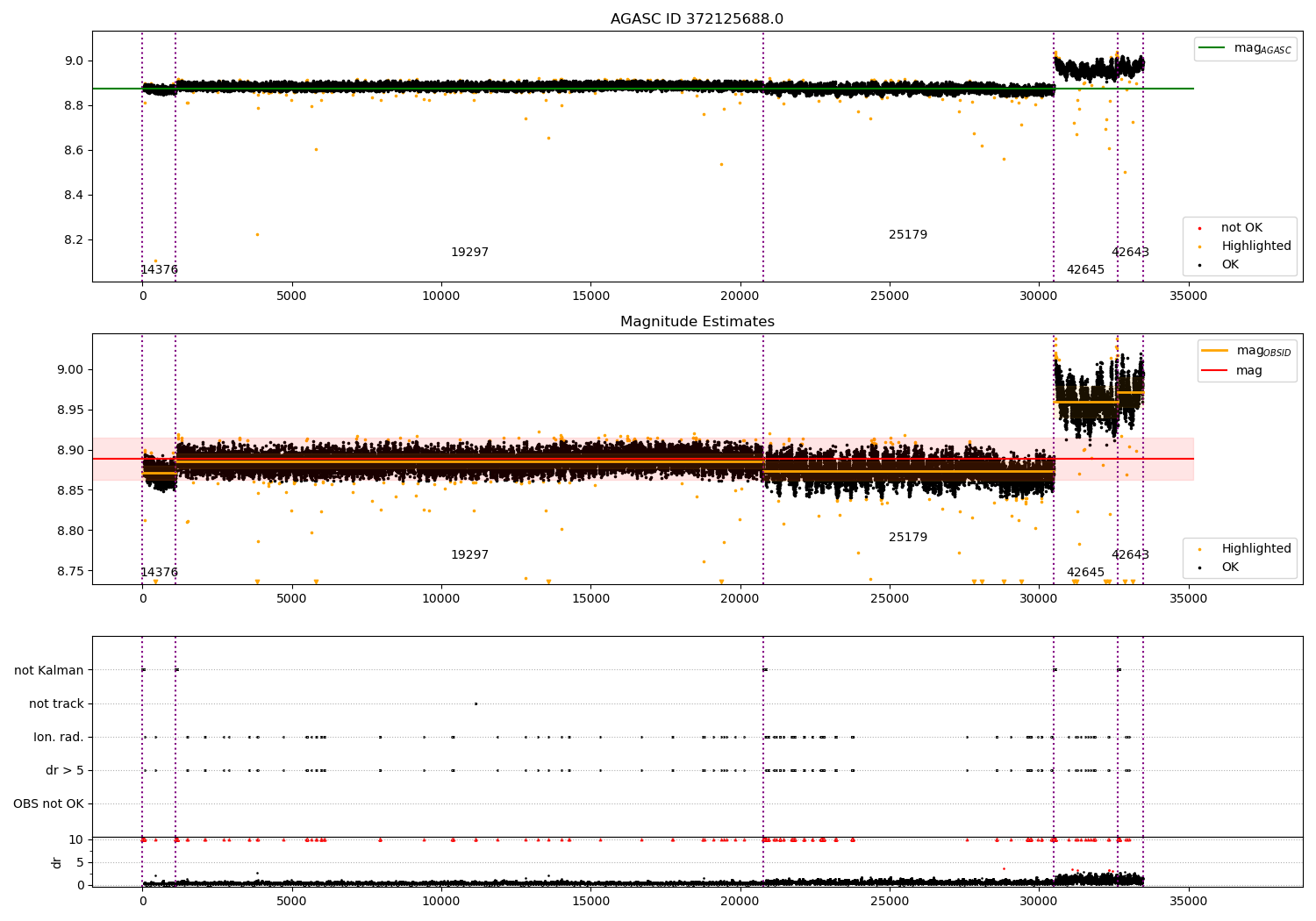Viewport: 1316px width, 921px height.
Task: Click the 14376 obsid label in top plot
Action: coord(159,270)
